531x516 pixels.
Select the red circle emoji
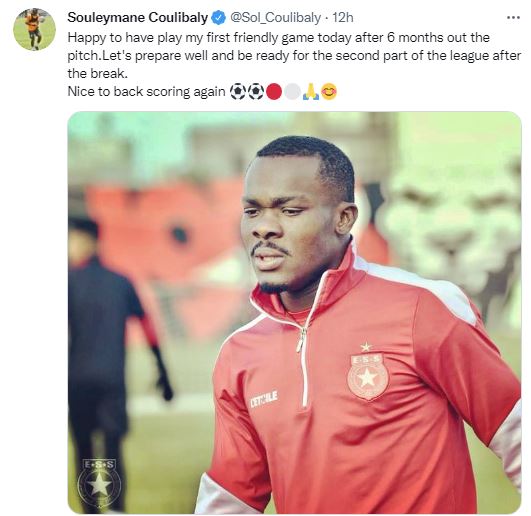tap(274, 92)
